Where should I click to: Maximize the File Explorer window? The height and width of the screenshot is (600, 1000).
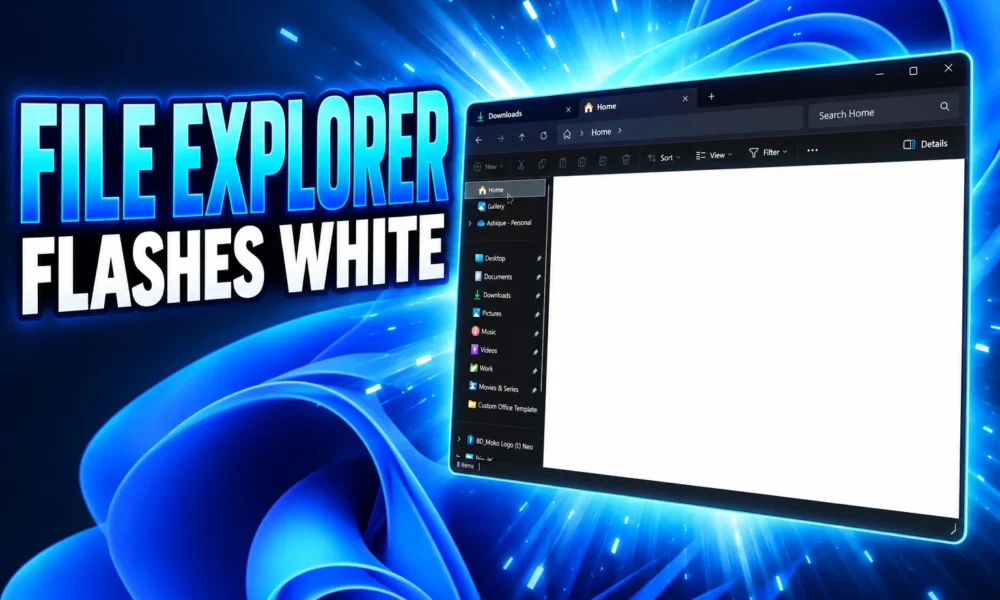pyautogui.click(x=913, y=71)
